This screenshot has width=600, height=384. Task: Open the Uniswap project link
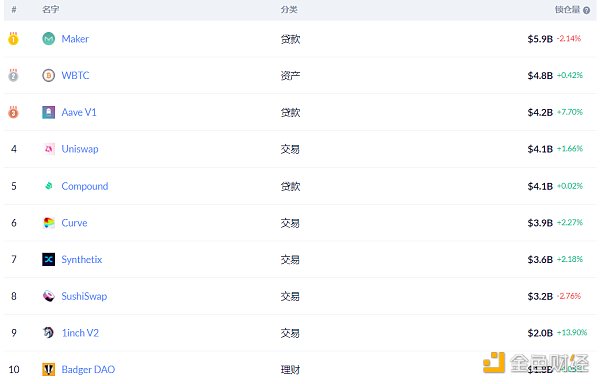click(x=80, y=149)
